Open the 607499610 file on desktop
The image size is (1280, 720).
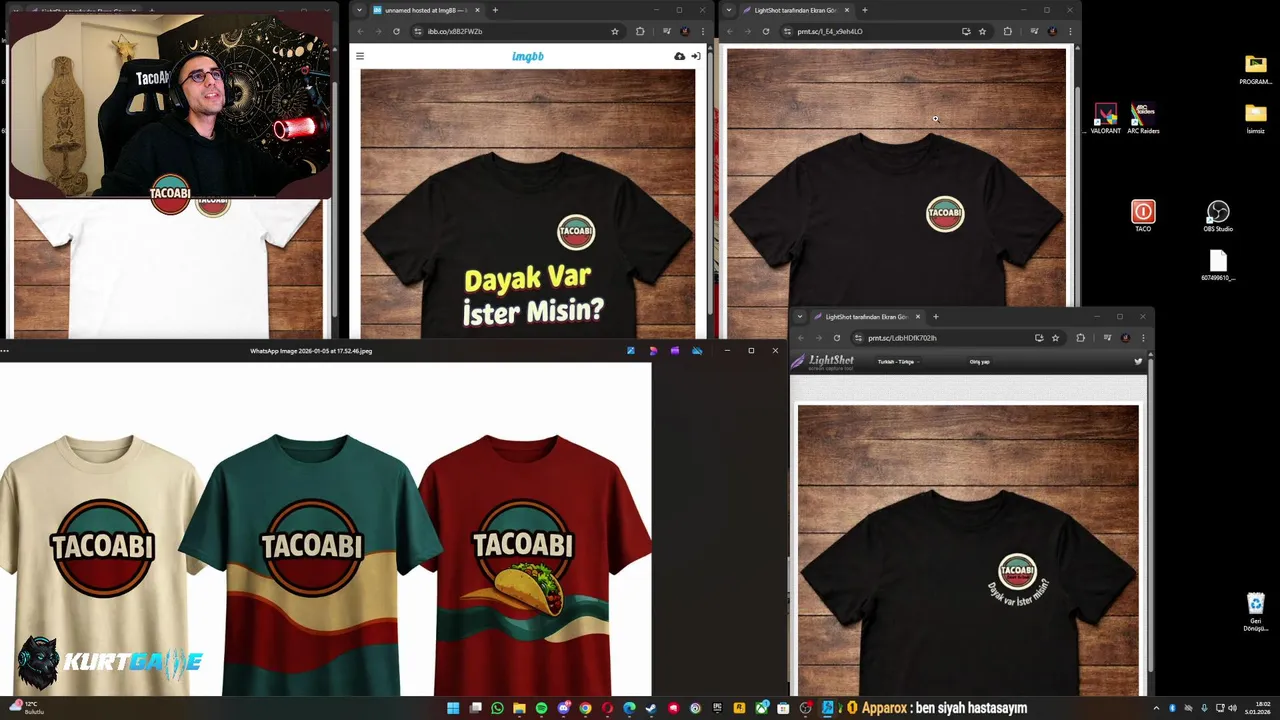point(1218,265)
